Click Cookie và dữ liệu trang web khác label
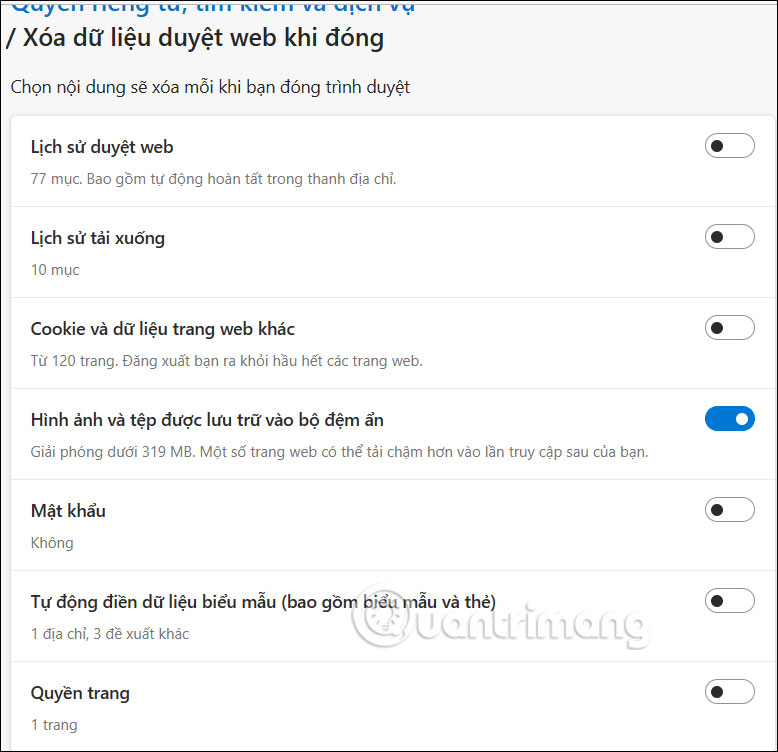778x752 pixels. [163, 329]
